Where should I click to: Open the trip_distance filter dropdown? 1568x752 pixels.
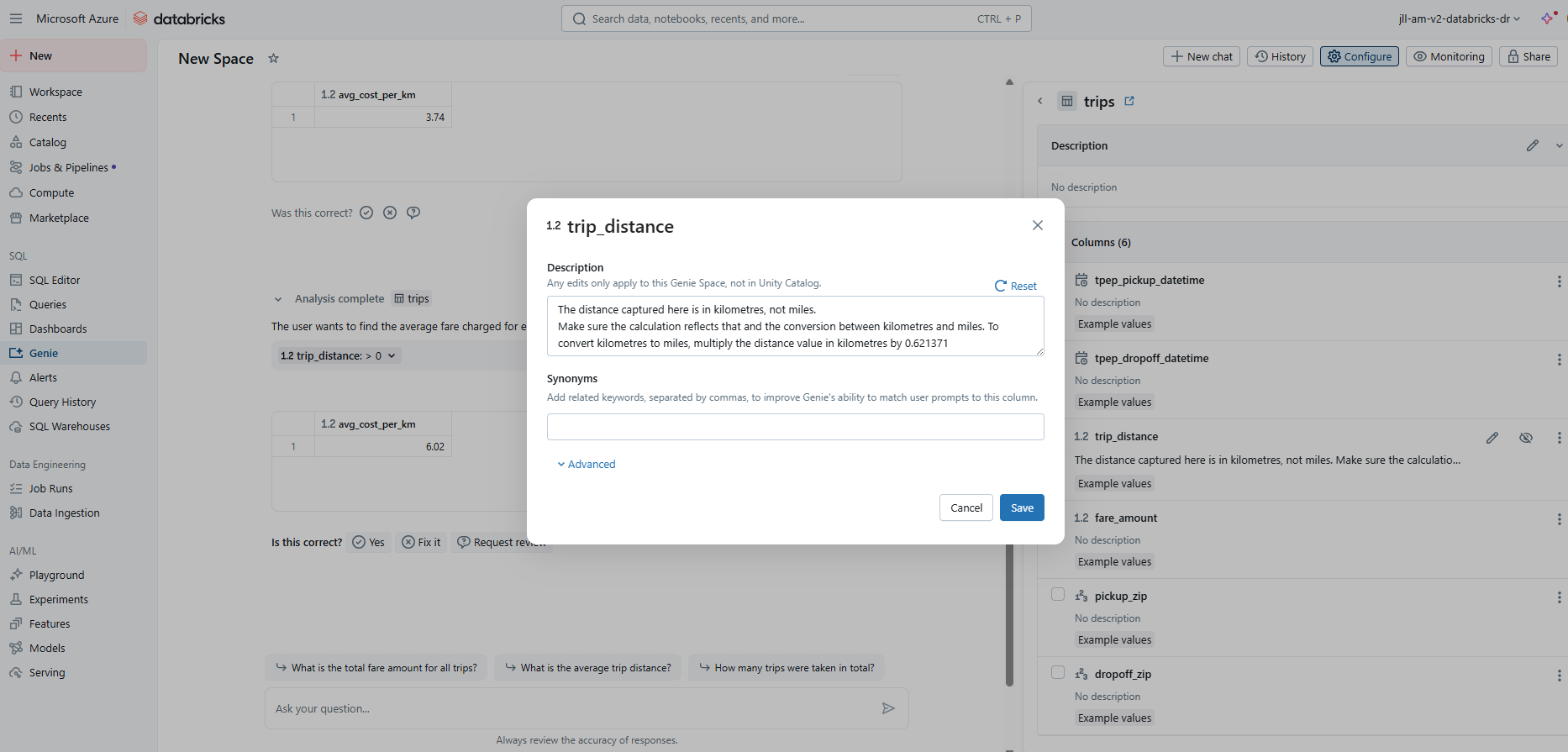click(338, 356)
